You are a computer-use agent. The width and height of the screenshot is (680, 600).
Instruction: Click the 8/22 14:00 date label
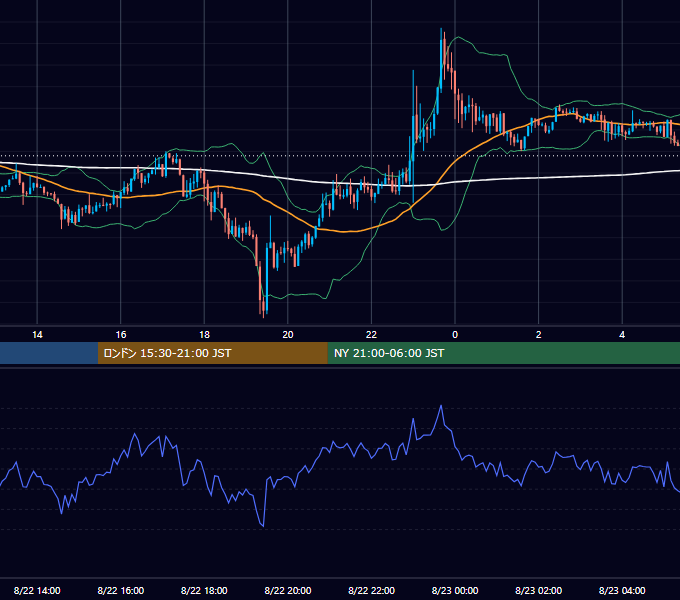click(x=37, y=590)
